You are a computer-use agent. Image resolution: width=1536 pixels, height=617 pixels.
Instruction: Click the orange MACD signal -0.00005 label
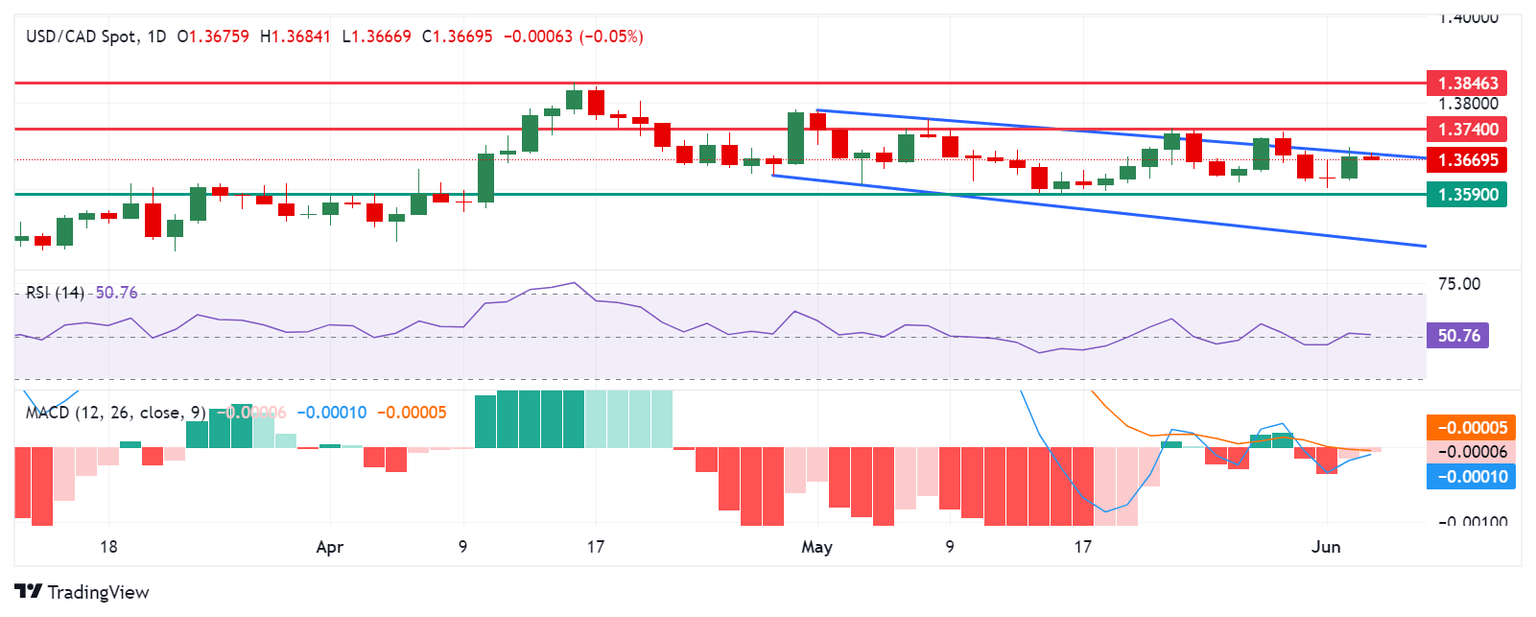coord(1472,428)
